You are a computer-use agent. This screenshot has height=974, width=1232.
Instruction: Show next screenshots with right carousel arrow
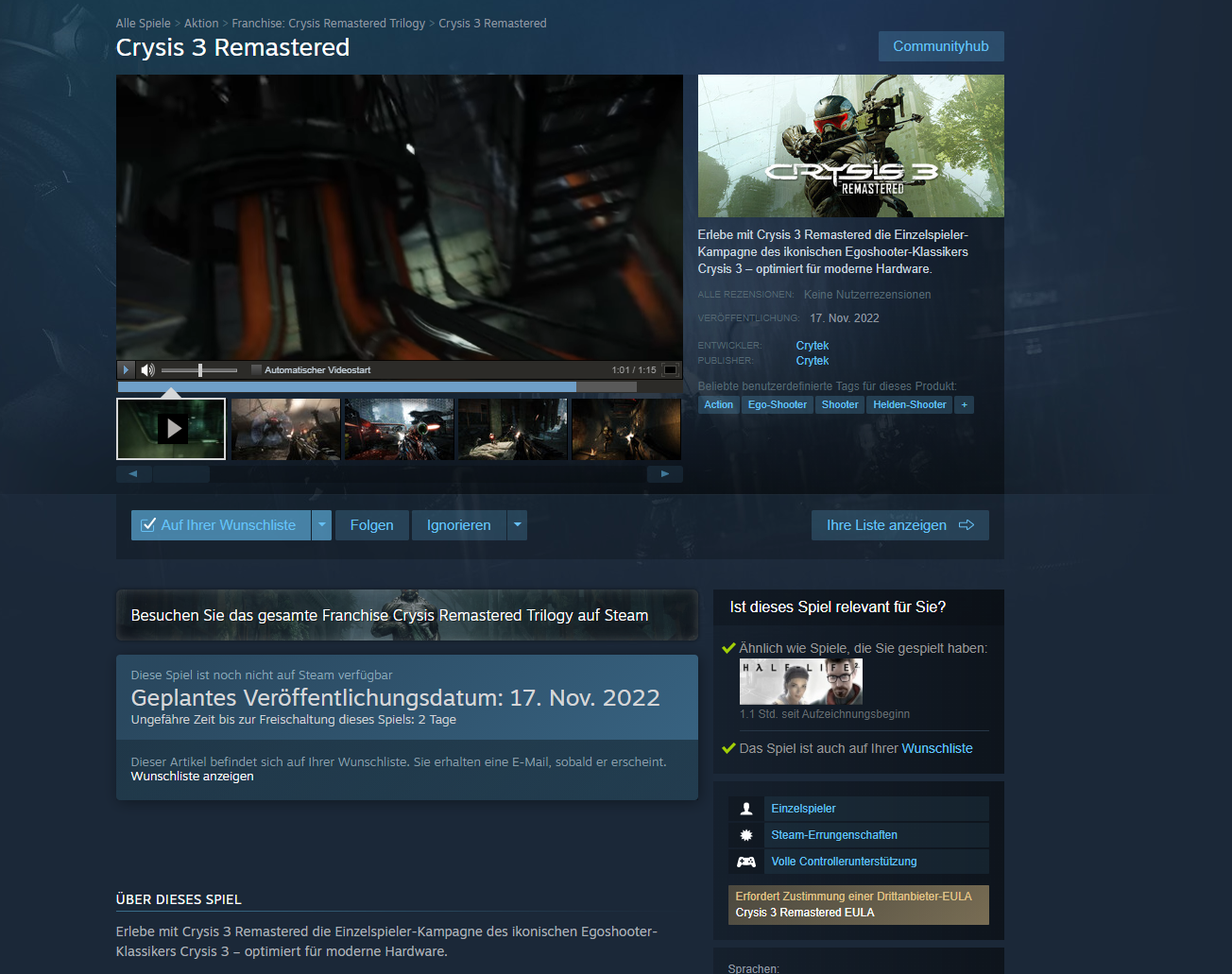(x=665, y=473)
